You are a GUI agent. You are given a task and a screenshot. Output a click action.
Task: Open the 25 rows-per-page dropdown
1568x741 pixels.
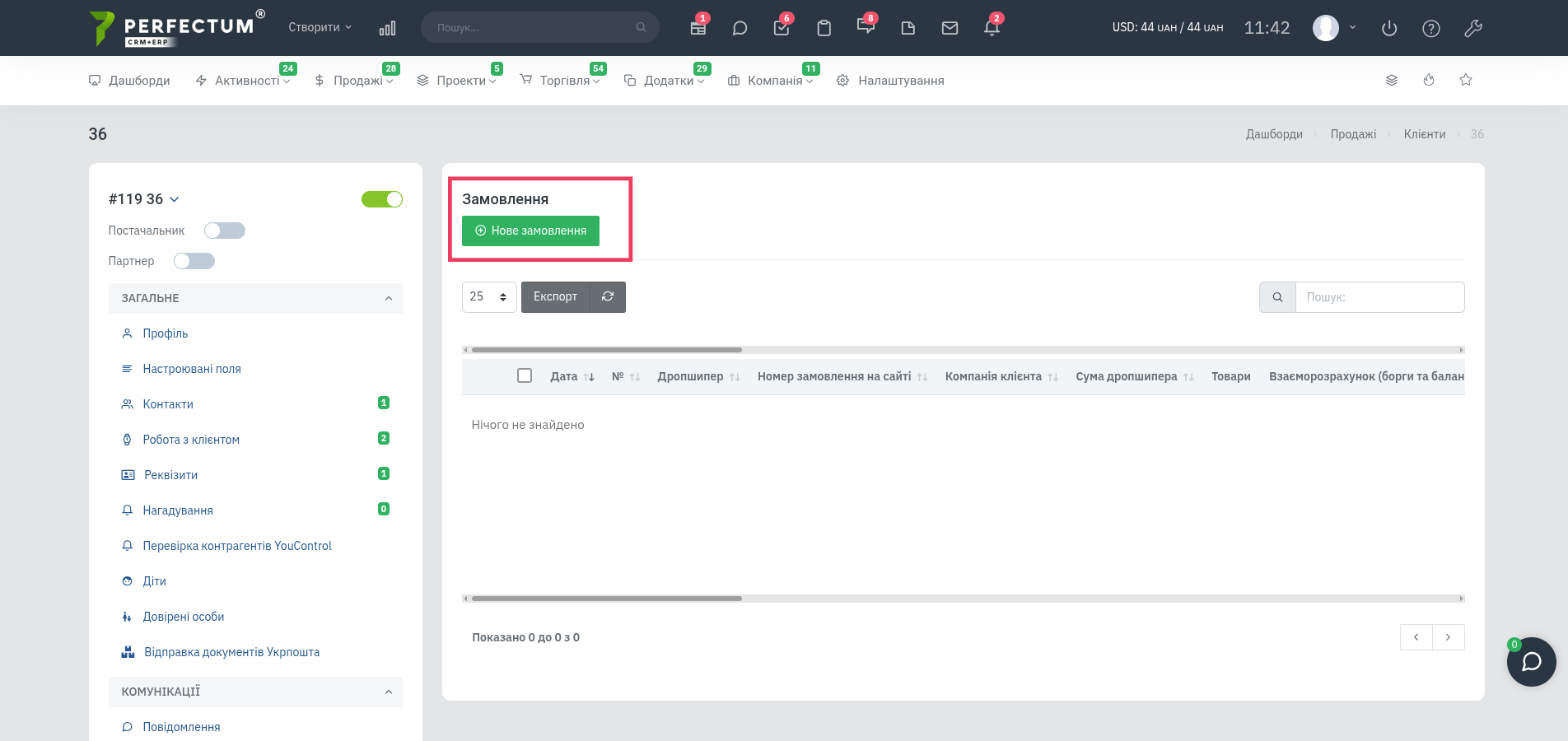(489, 296)
